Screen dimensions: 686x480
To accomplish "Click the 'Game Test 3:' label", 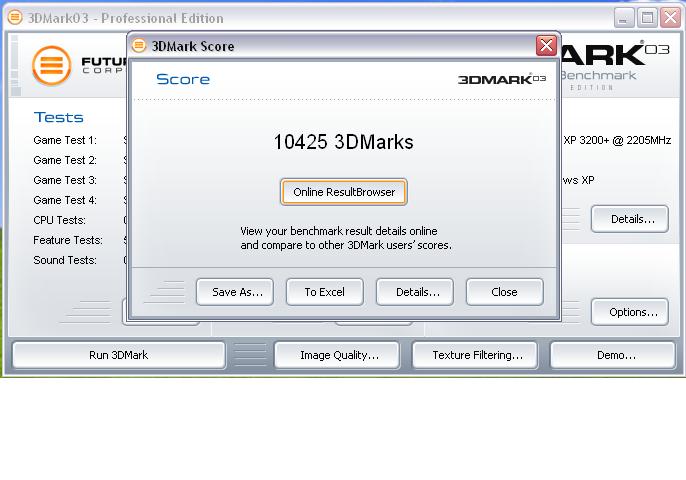I will point(65,180).
